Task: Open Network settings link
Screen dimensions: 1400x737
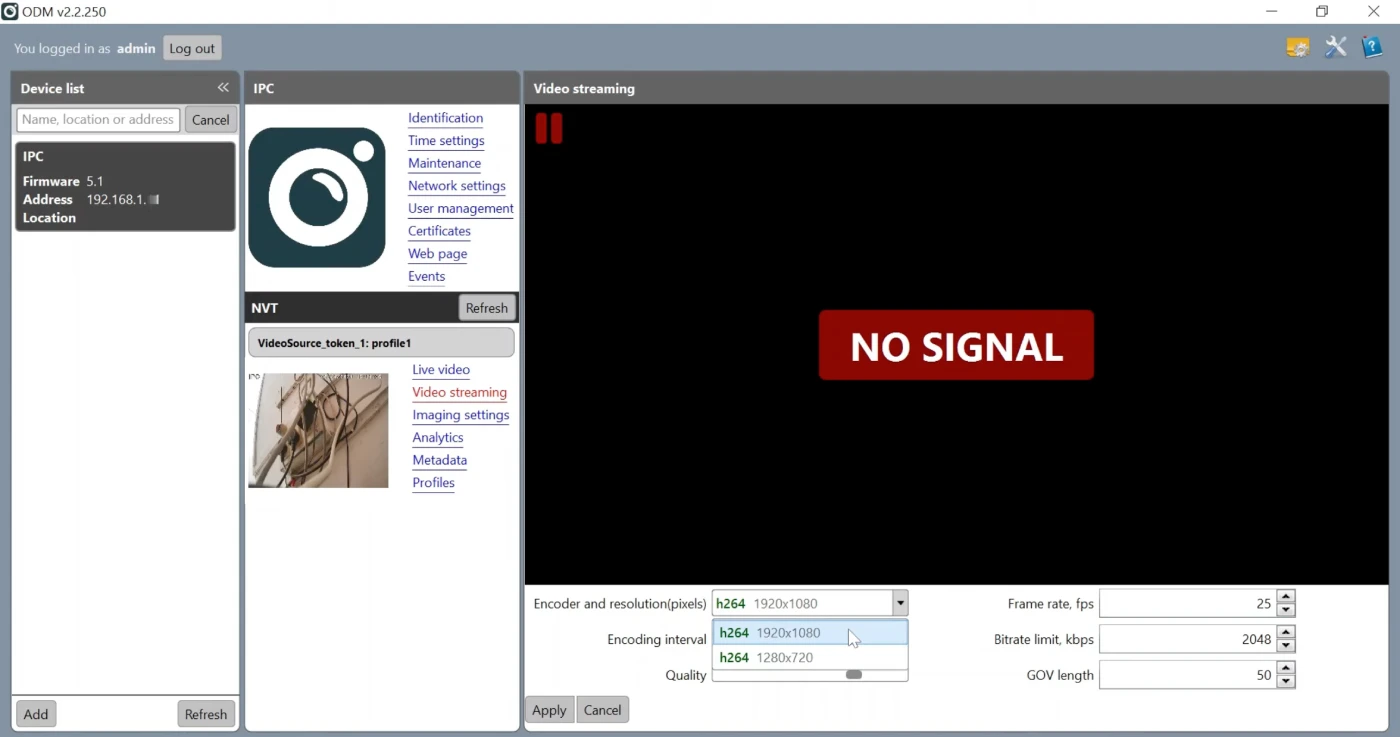Action: pos(456,185)
